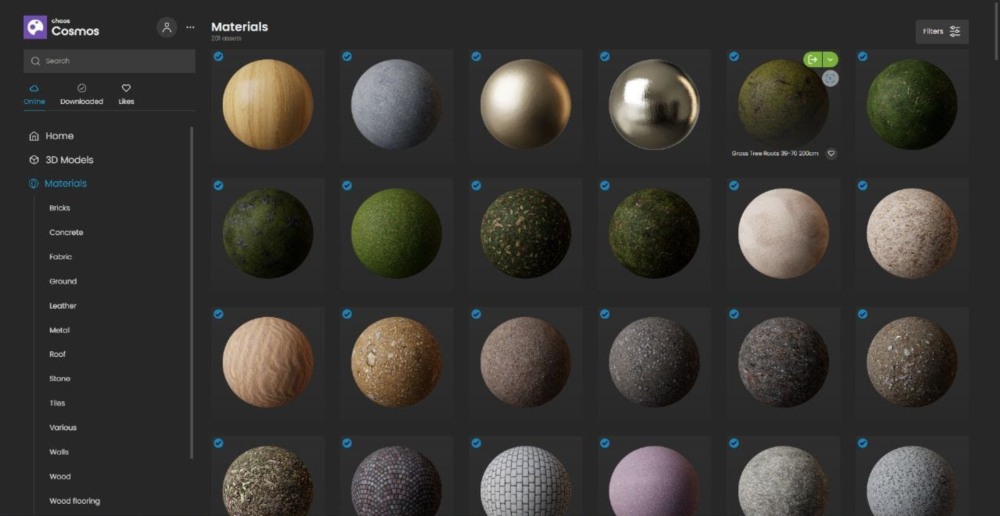
Task: Select the dry straw grass sphere
Action: pyautogui.click(x=268, y=481)
